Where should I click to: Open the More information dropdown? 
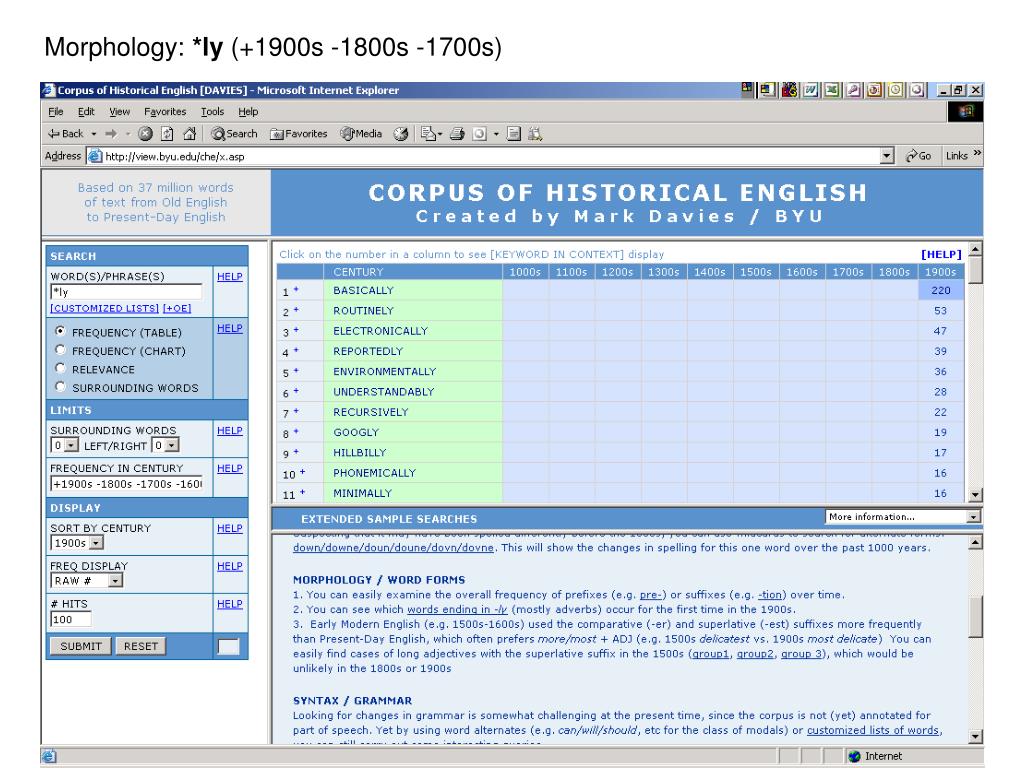pyautogui.click(x=903, y=517)
